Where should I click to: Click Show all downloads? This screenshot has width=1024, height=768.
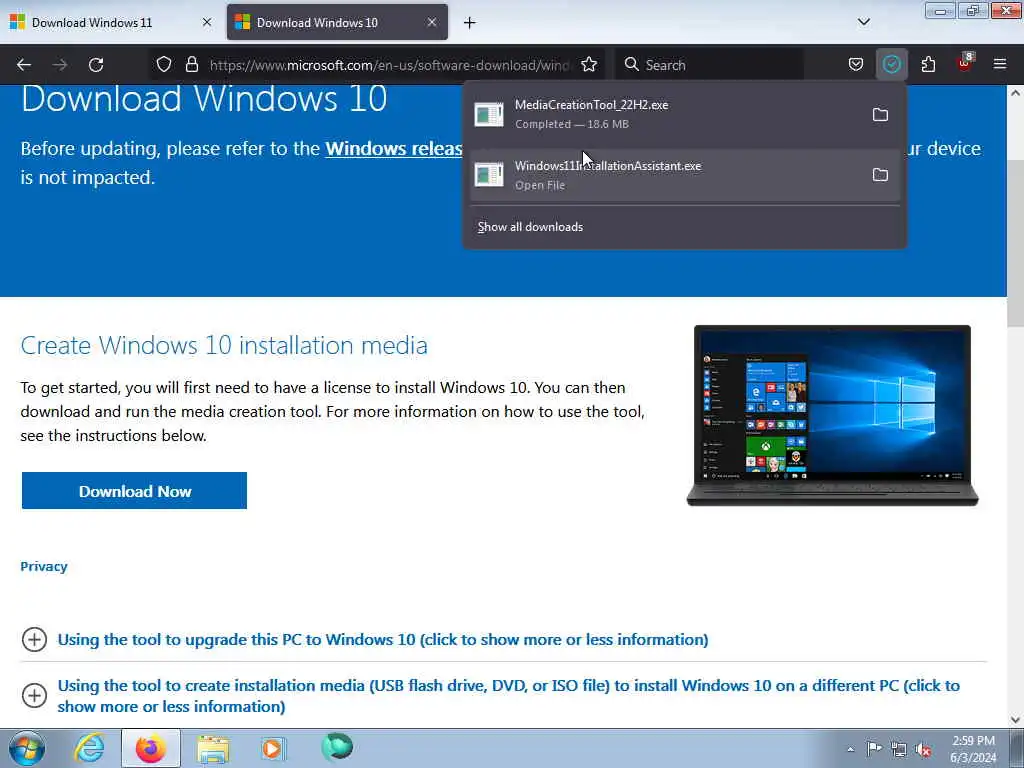point(530,227)
